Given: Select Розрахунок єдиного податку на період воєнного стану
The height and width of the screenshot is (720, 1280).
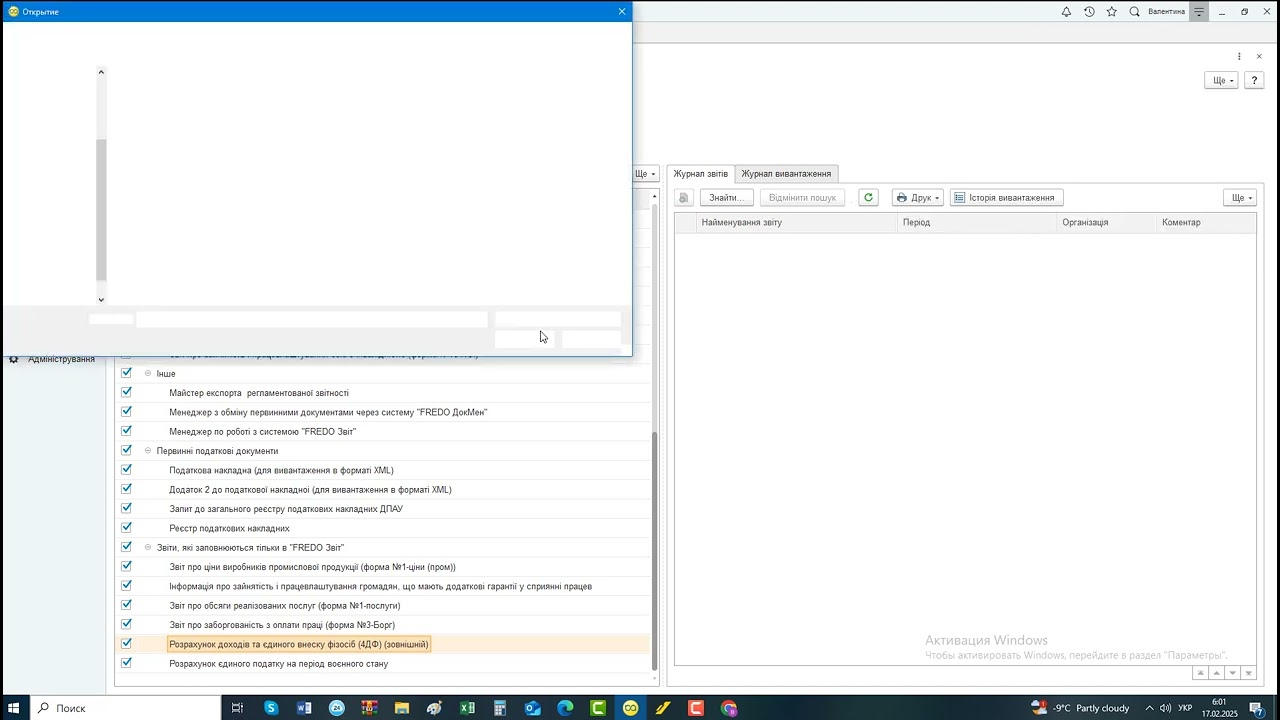Looking at the screenshot, I should [278, 663].
